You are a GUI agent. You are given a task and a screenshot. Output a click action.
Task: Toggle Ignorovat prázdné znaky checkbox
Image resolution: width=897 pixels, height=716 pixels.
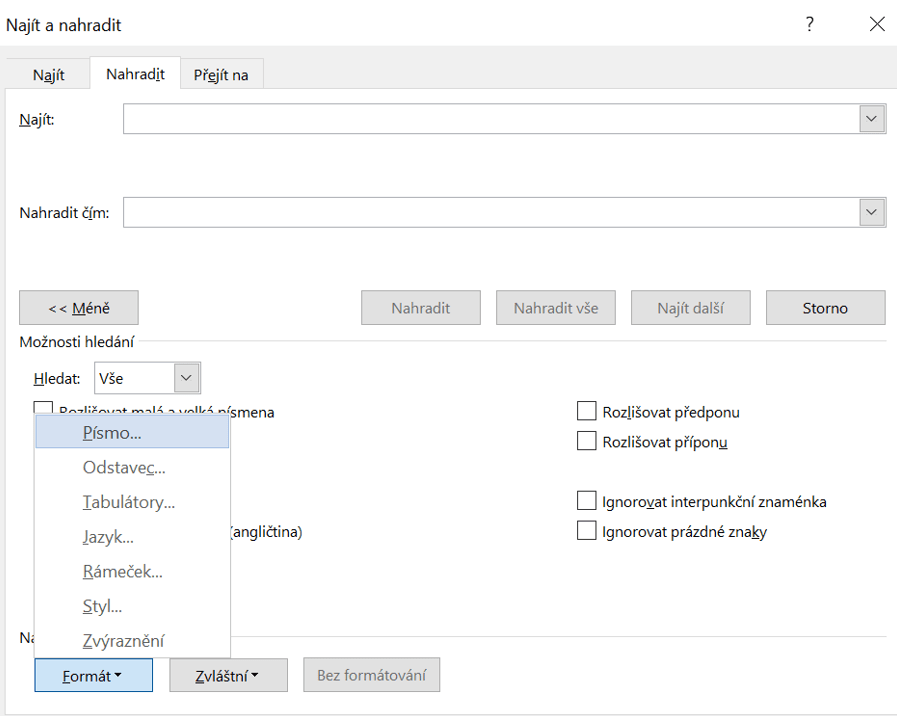(x=587, y=531)
